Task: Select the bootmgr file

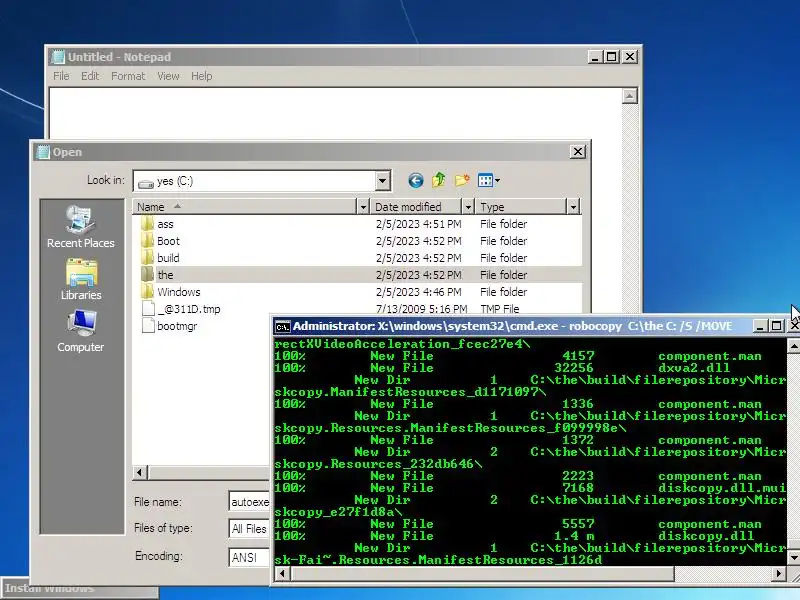Action: pyautogui.click(x=177, y=326)
